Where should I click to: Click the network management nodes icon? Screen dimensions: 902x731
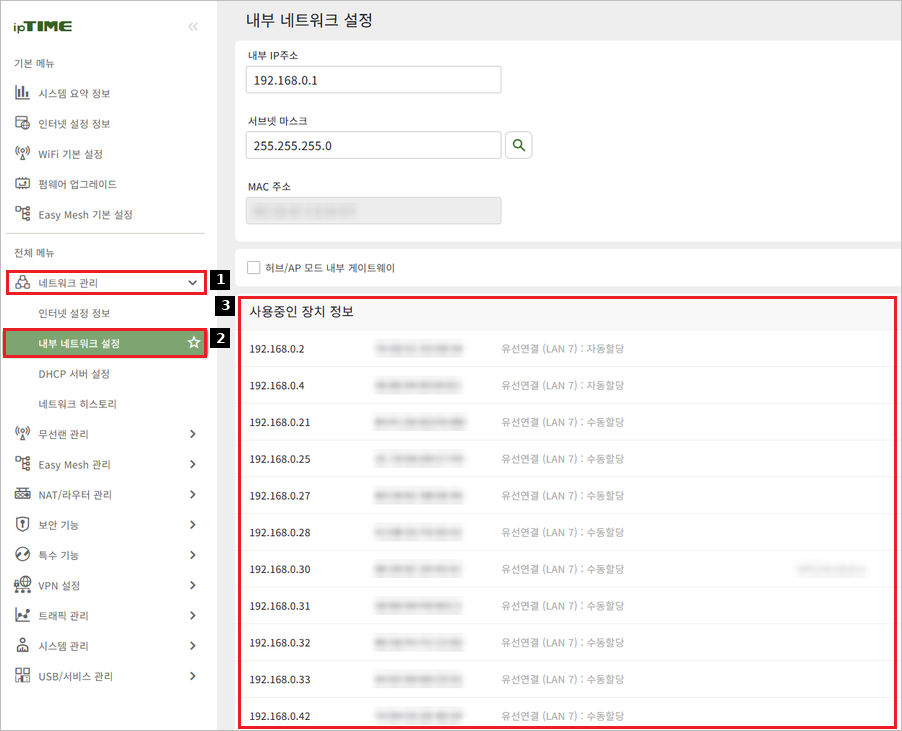click(22, 282)
